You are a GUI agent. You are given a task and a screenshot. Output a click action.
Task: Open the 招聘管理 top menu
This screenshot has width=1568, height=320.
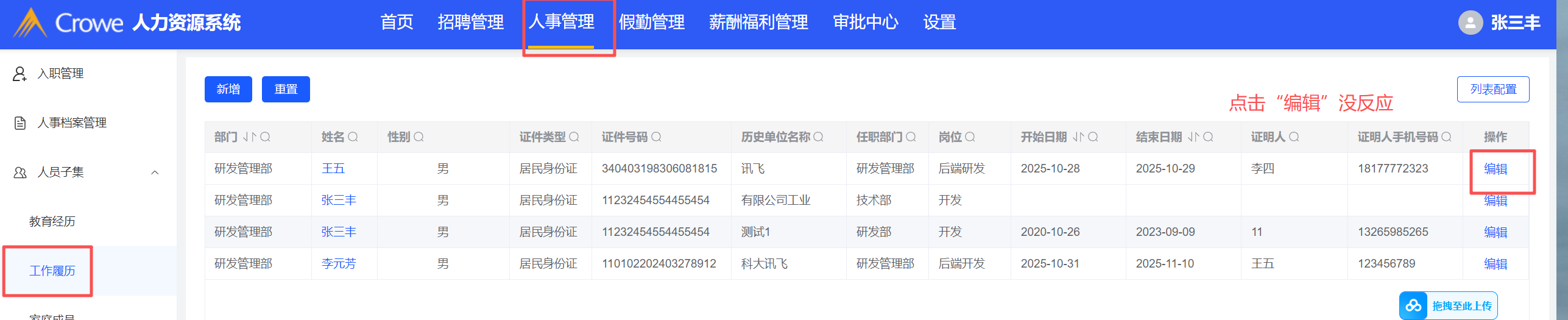click(470, 23)
